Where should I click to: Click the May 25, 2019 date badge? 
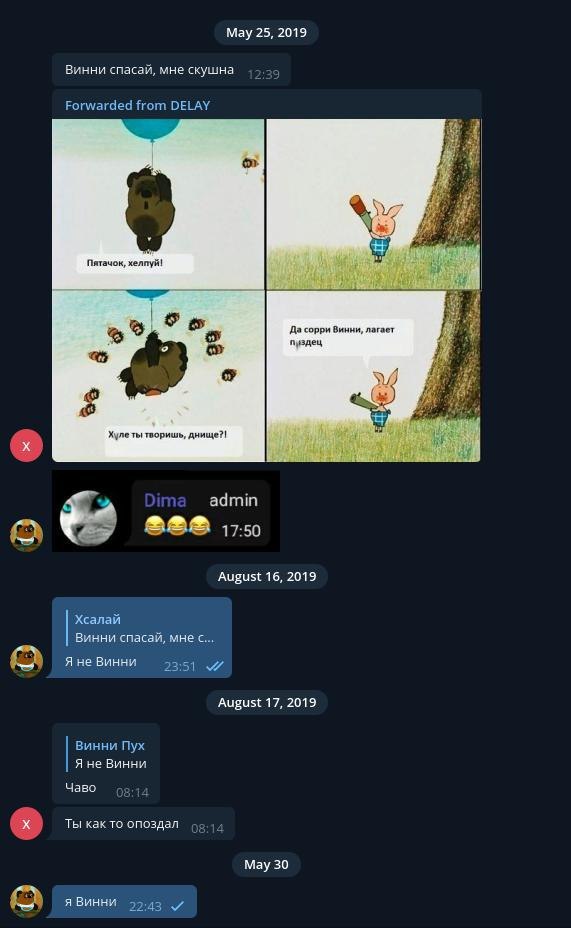(x=266, y=33)
